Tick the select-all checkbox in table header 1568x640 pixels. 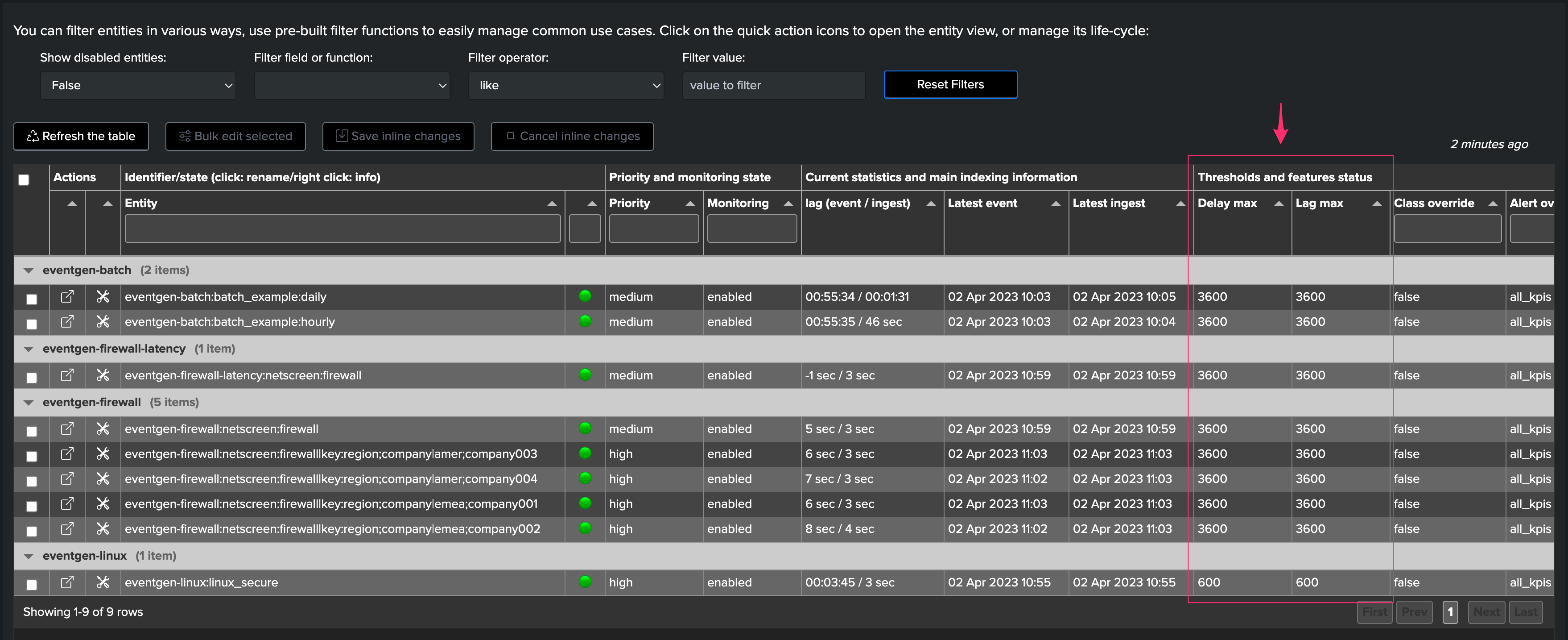point(24,180)
